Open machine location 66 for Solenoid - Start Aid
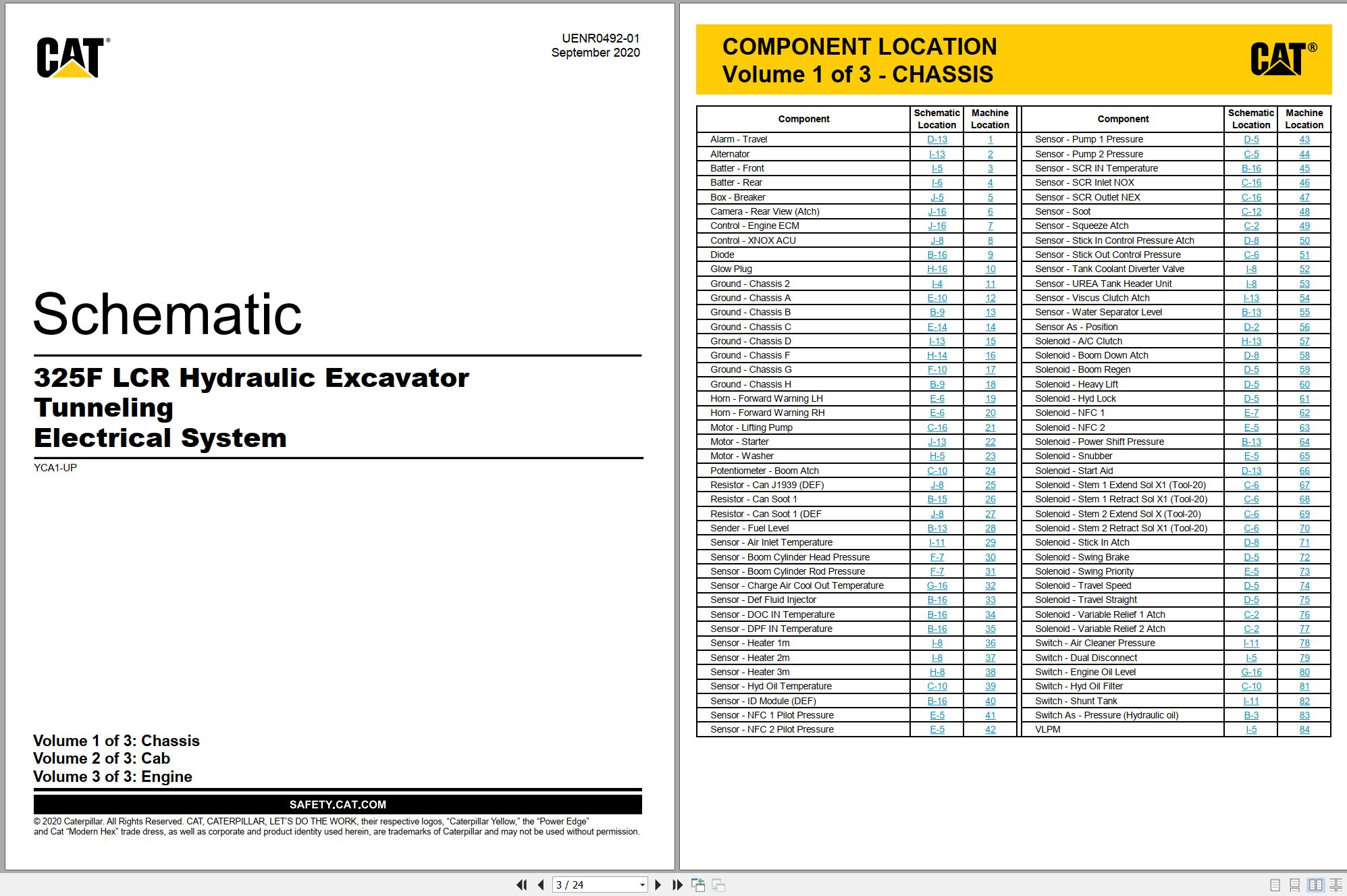 tap(1304, 471)
